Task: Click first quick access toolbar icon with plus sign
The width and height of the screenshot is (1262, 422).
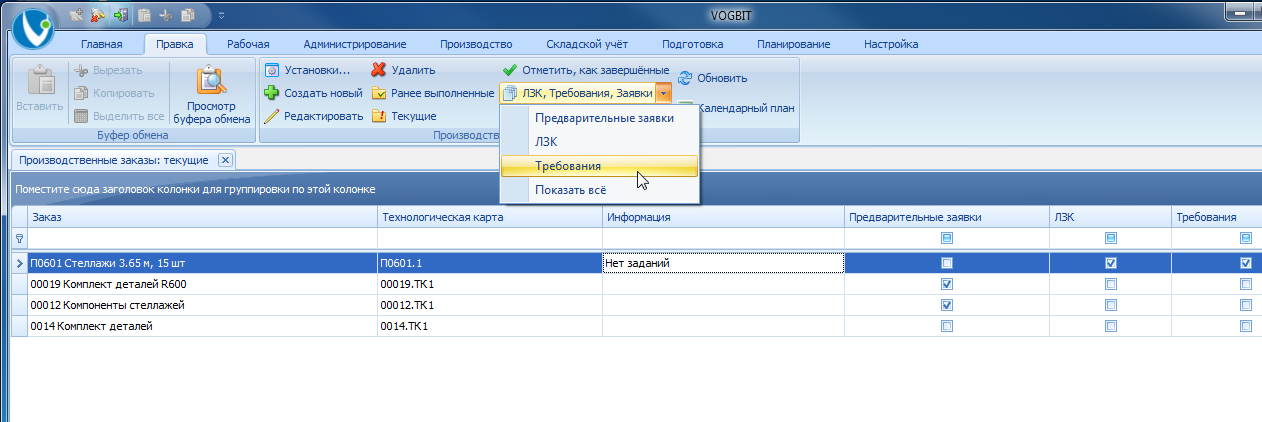Action: pos(77,17)
